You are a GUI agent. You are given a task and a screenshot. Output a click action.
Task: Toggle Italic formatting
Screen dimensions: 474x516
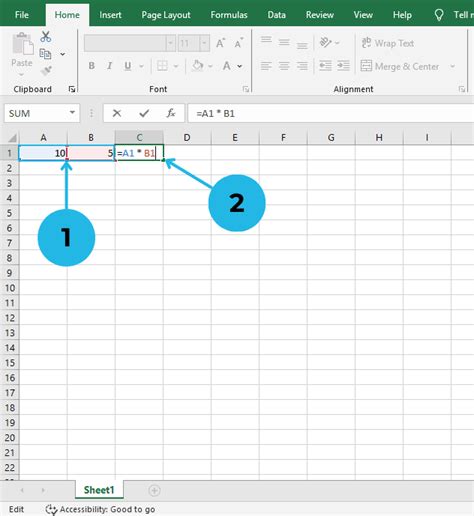(x=109, y=66)
